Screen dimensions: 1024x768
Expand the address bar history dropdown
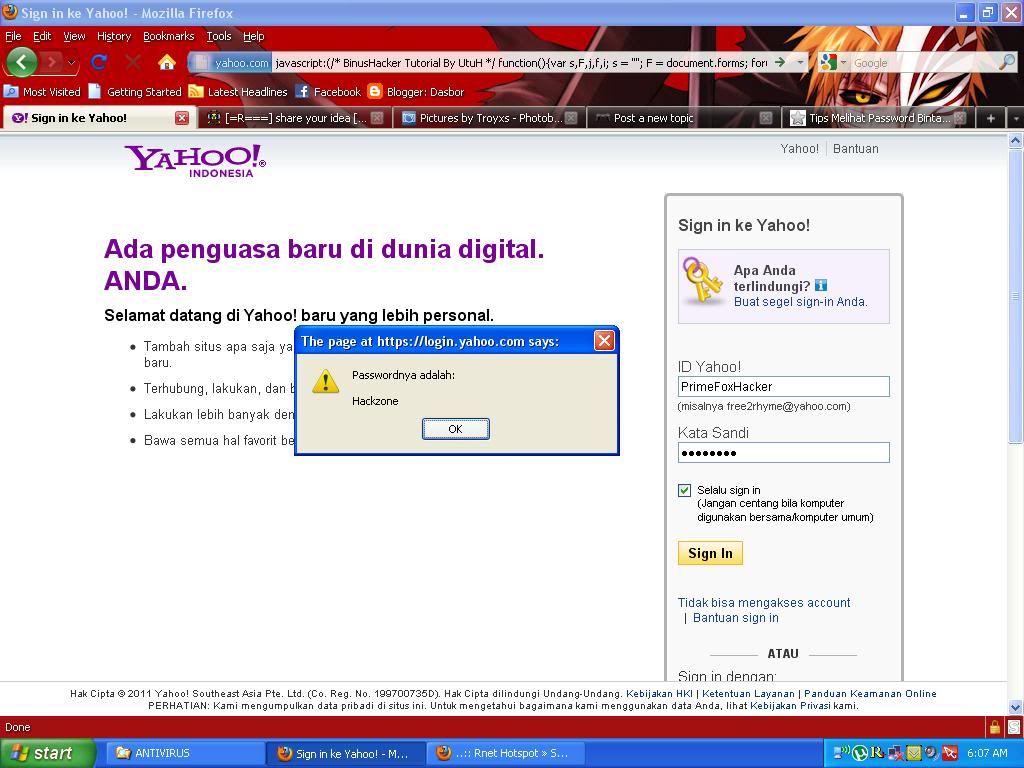coord(800,63)
